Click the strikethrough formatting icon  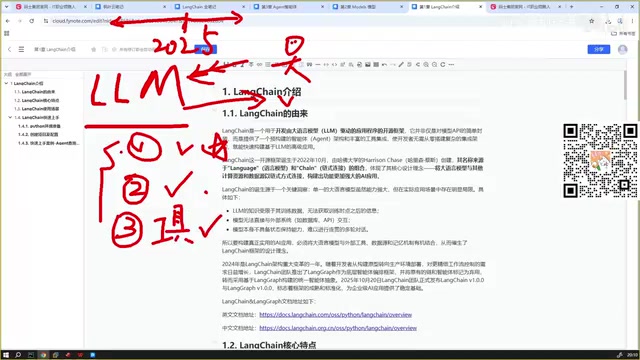point(251,64)
